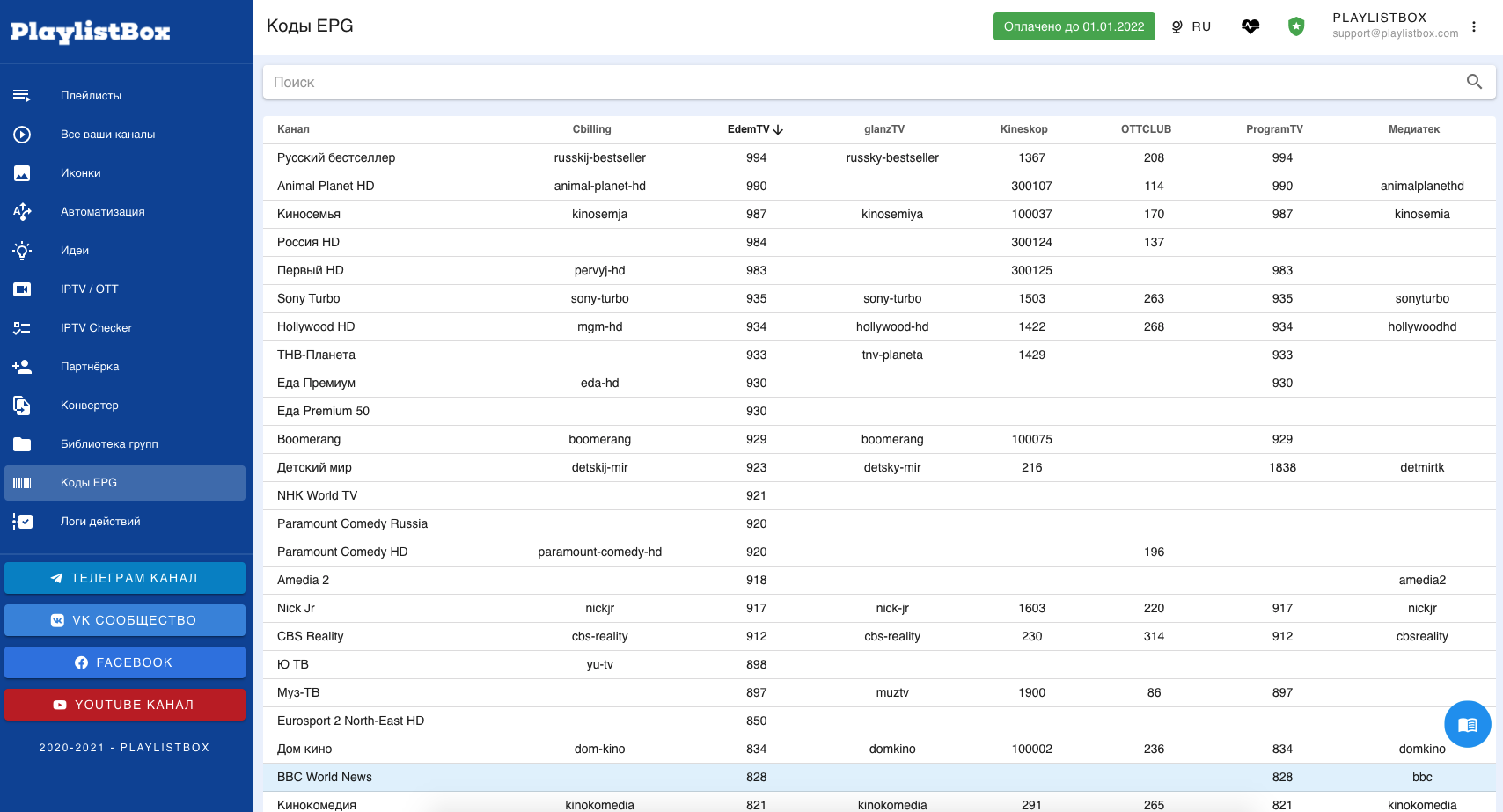Click the green shield star icon
1503x812 pixels.
1295,26
